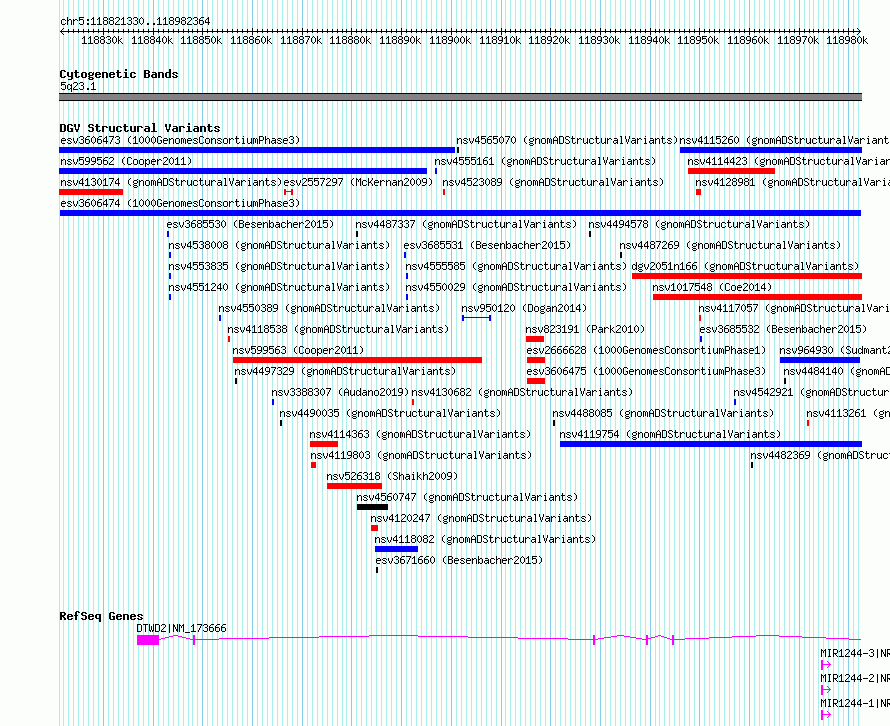Image resolution: width=890 pixels, height=726 pixels.
Task: Click the red bar under nsv4114363
Action: coord(324,444)
